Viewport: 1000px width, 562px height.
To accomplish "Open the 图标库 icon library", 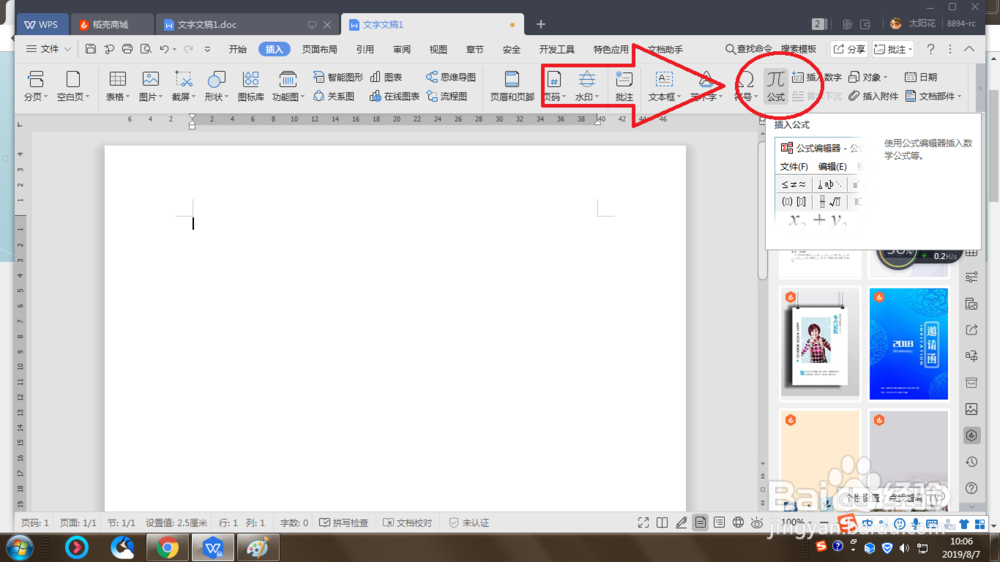I will (x=251, y=85).
